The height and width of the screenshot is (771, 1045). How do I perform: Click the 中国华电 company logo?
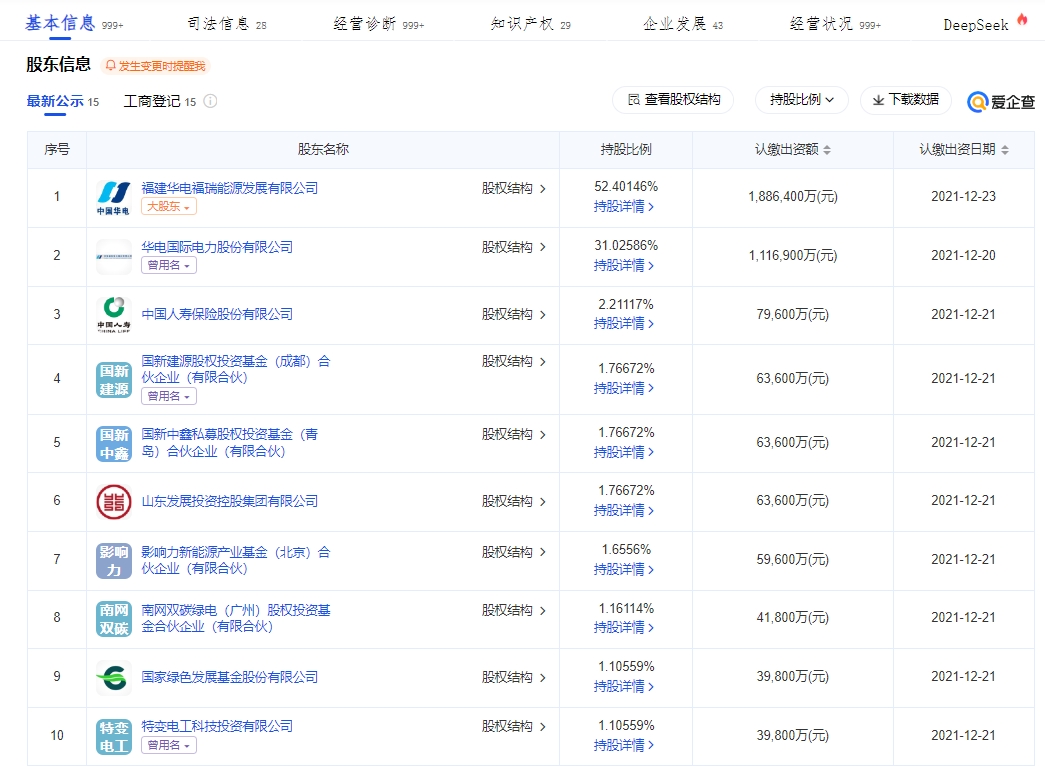(113, 198)
